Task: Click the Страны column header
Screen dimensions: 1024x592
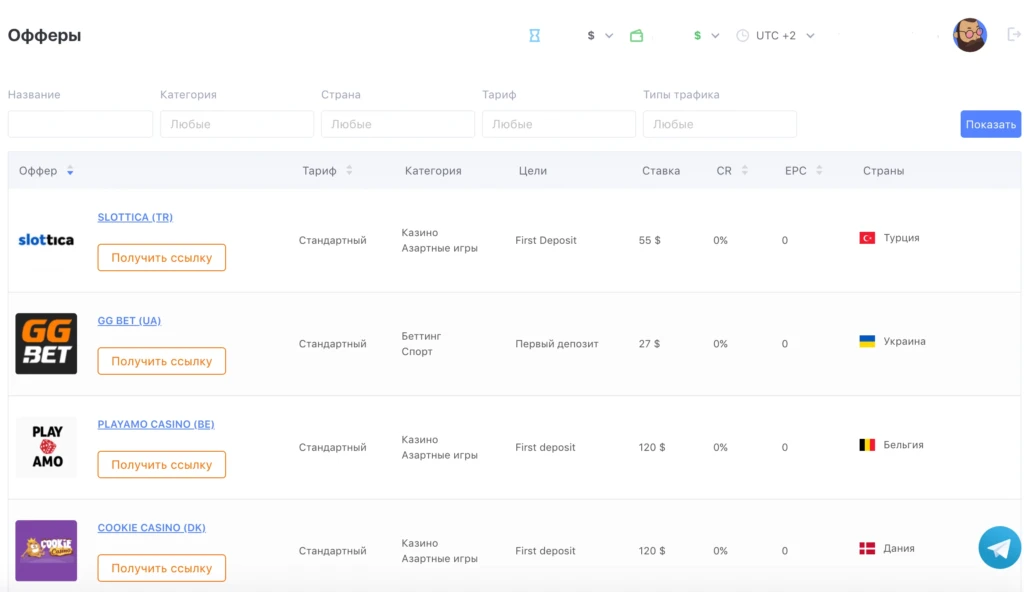Action: tap(884, 171)
